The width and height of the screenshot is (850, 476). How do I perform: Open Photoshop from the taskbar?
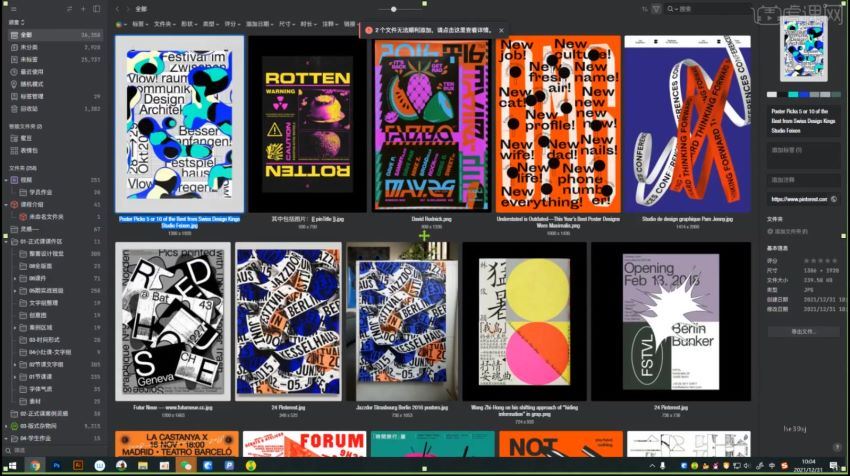(56, 466)
